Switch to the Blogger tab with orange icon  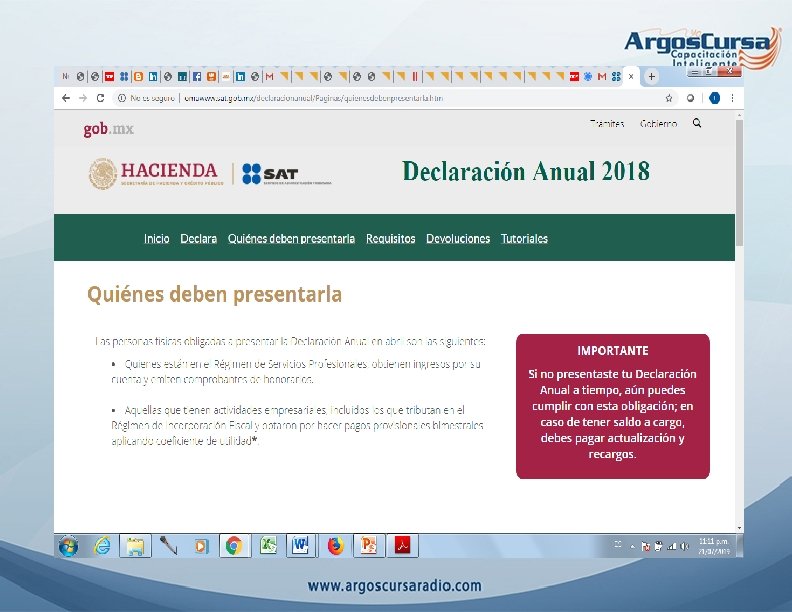[x=138, y=77]
